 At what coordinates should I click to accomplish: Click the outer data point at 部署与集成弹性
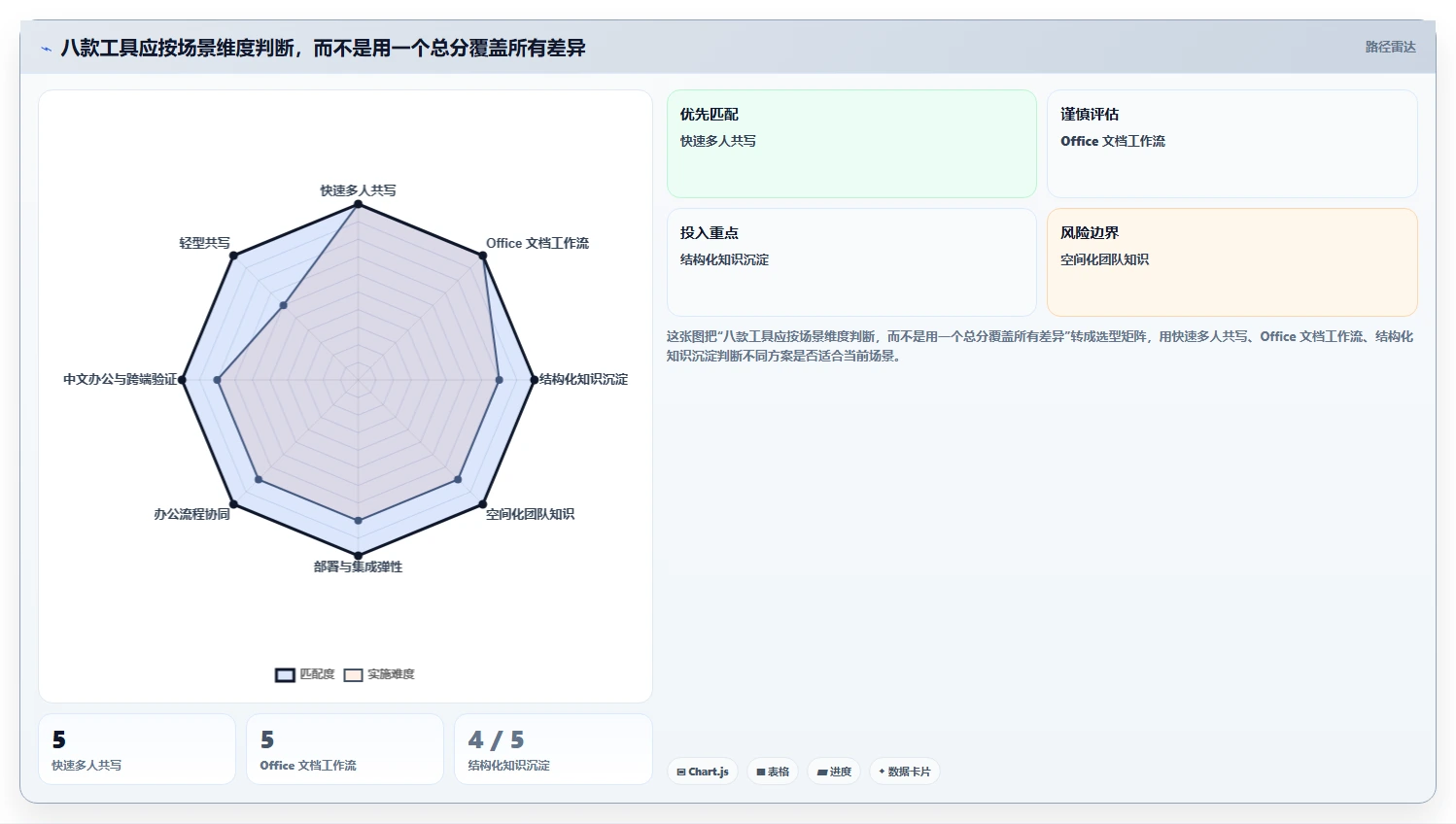pyautogui.click(x=358, y=556)
